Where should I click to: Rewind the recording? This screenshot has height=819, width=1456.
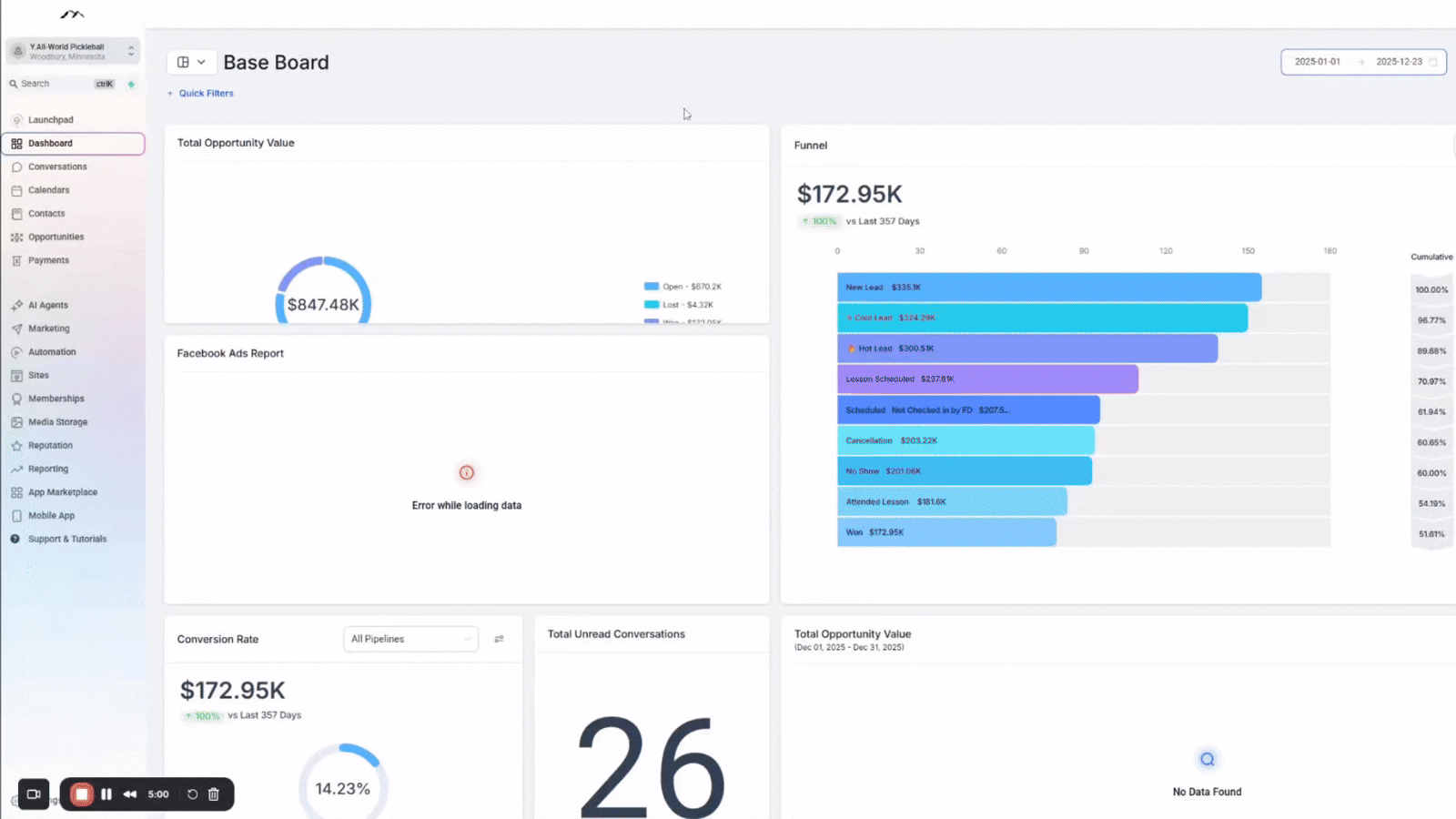tap(130, 794)
